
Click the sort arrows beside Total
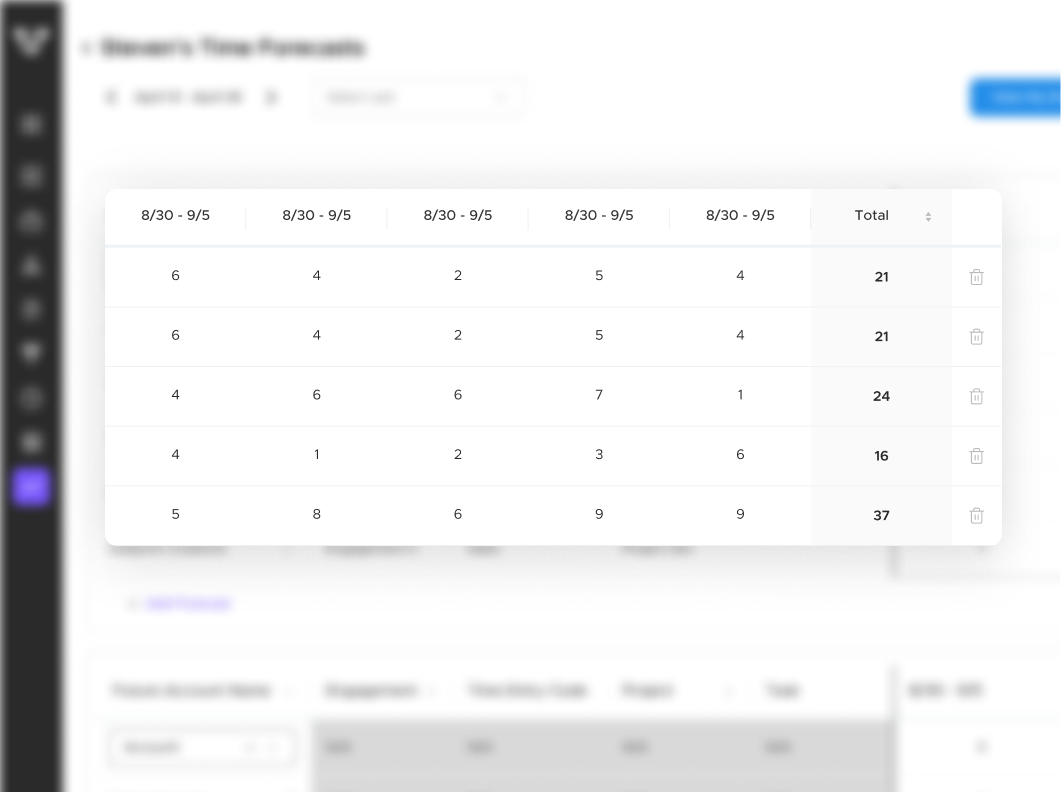point(928,216)
